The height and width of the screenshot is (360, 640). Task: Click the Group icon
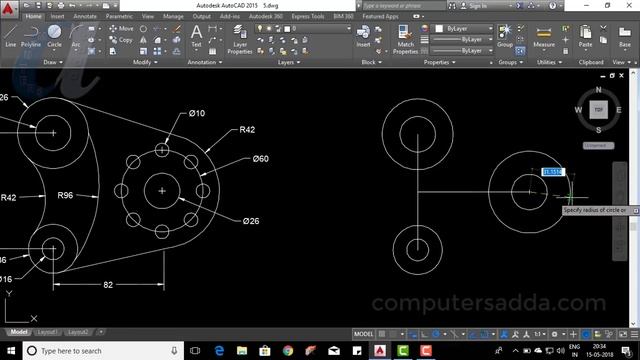(505, 36)
